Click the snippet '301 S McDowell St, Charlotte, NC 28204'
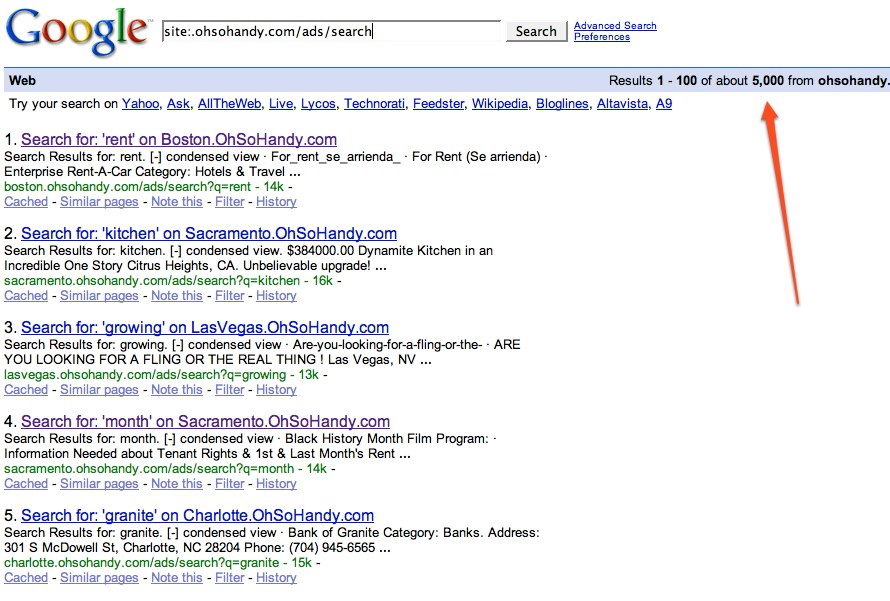 [122, 548]
